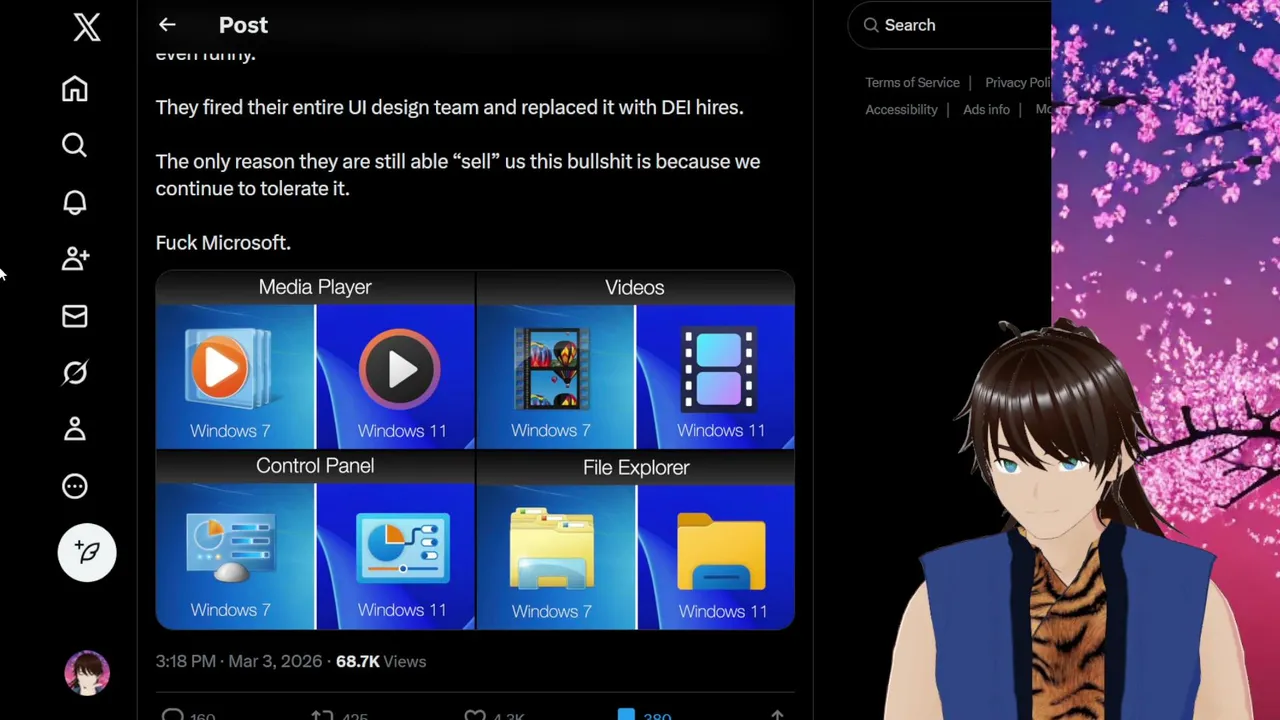The height and width of the screenshot is (720, 1280).
Task: Go back using the arrow beside Post
Action: click(x=167, y=25)
